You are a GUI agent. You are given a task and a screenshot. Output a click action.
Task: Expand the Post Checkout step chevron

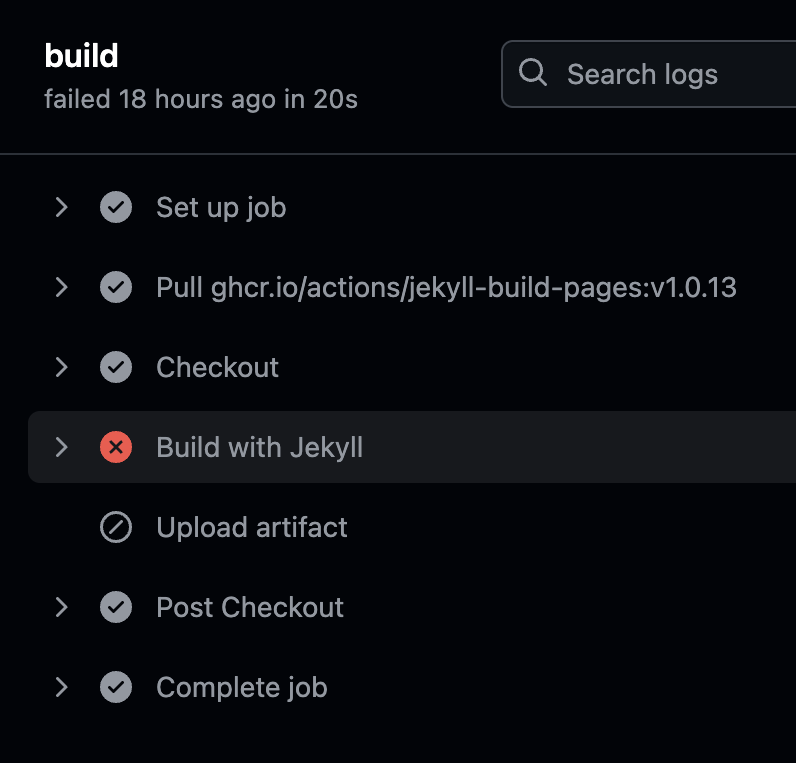62,607
